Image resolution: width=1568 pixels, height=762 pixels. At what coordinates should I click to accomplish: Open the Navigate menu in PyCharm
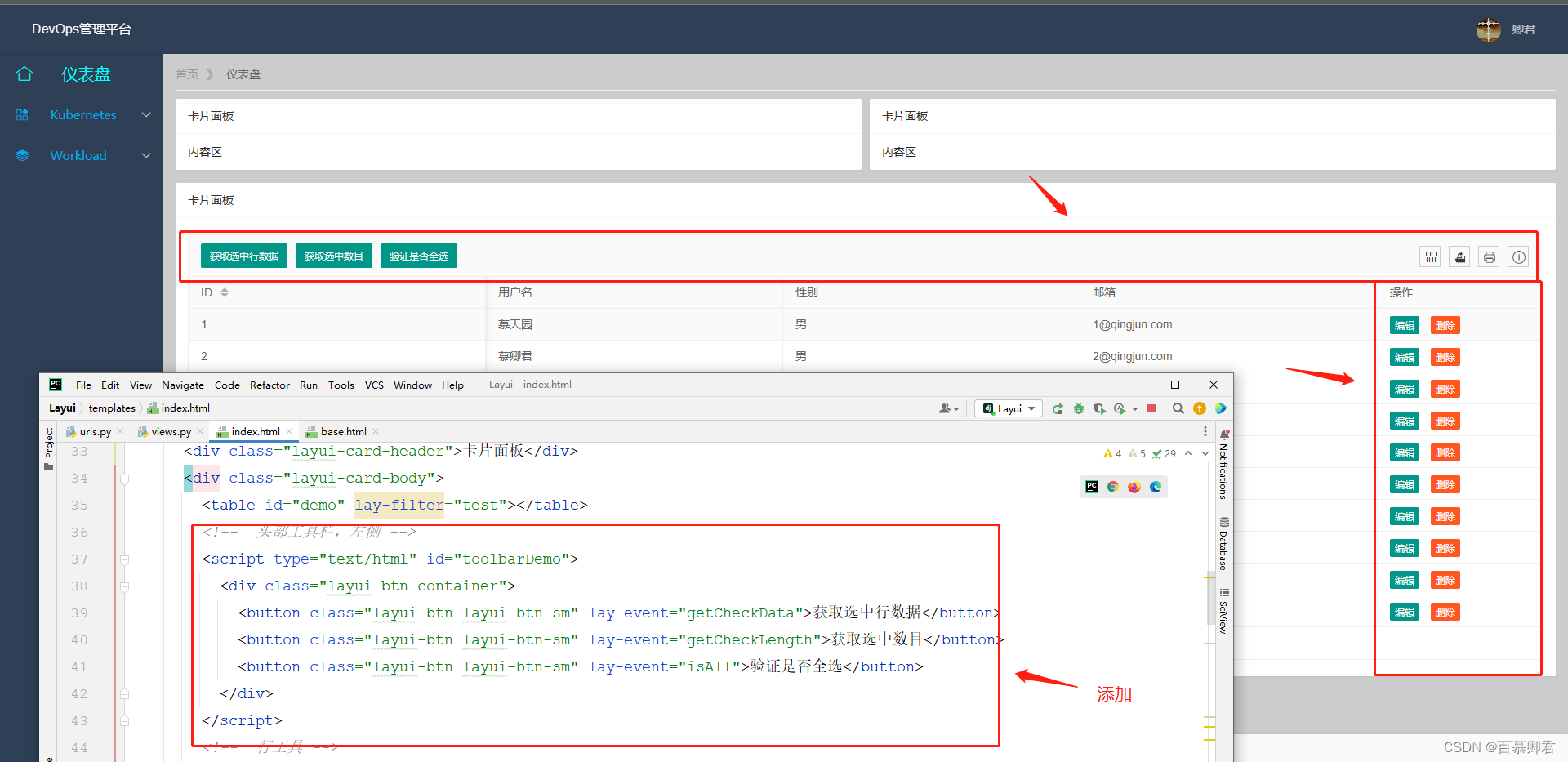pos(183,385)
